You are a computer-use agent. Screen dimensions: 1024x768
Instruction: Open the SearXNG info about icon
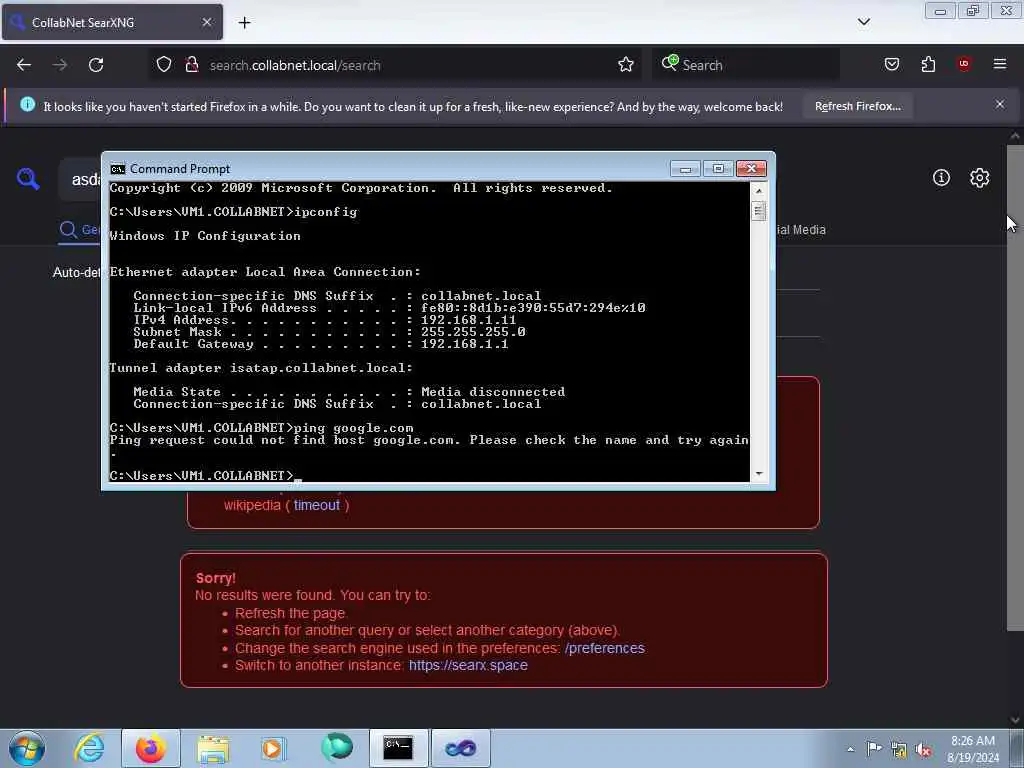(941, 178)
